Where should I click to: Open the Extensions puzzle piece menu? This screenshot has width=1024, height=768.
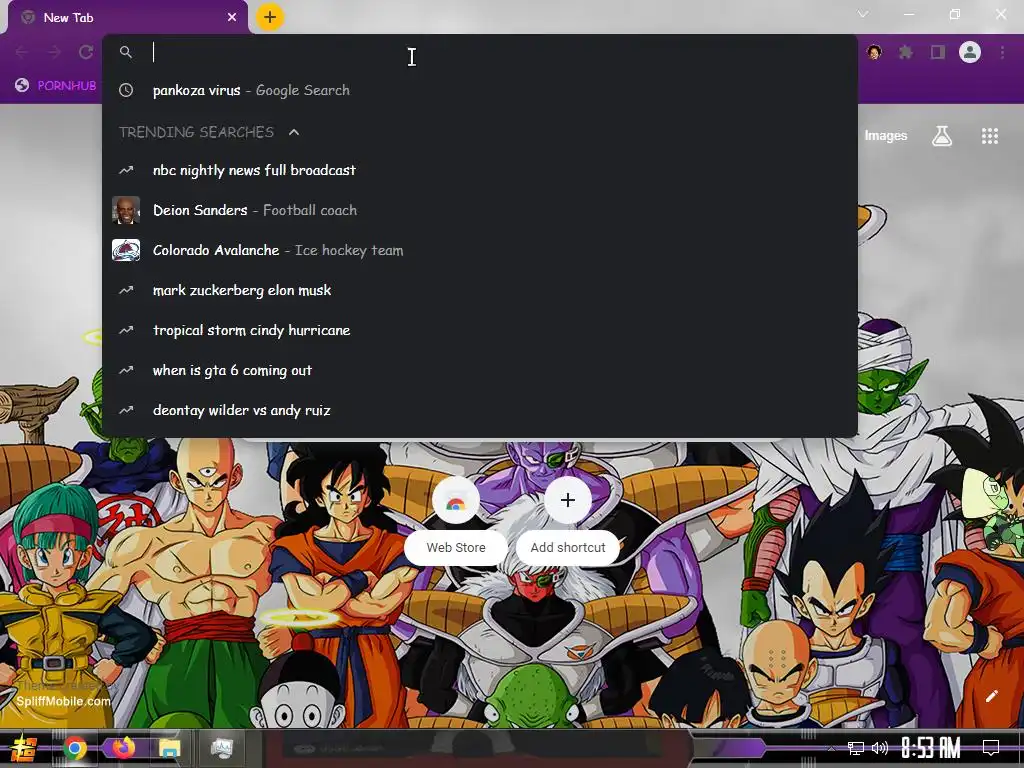[906, 52]
